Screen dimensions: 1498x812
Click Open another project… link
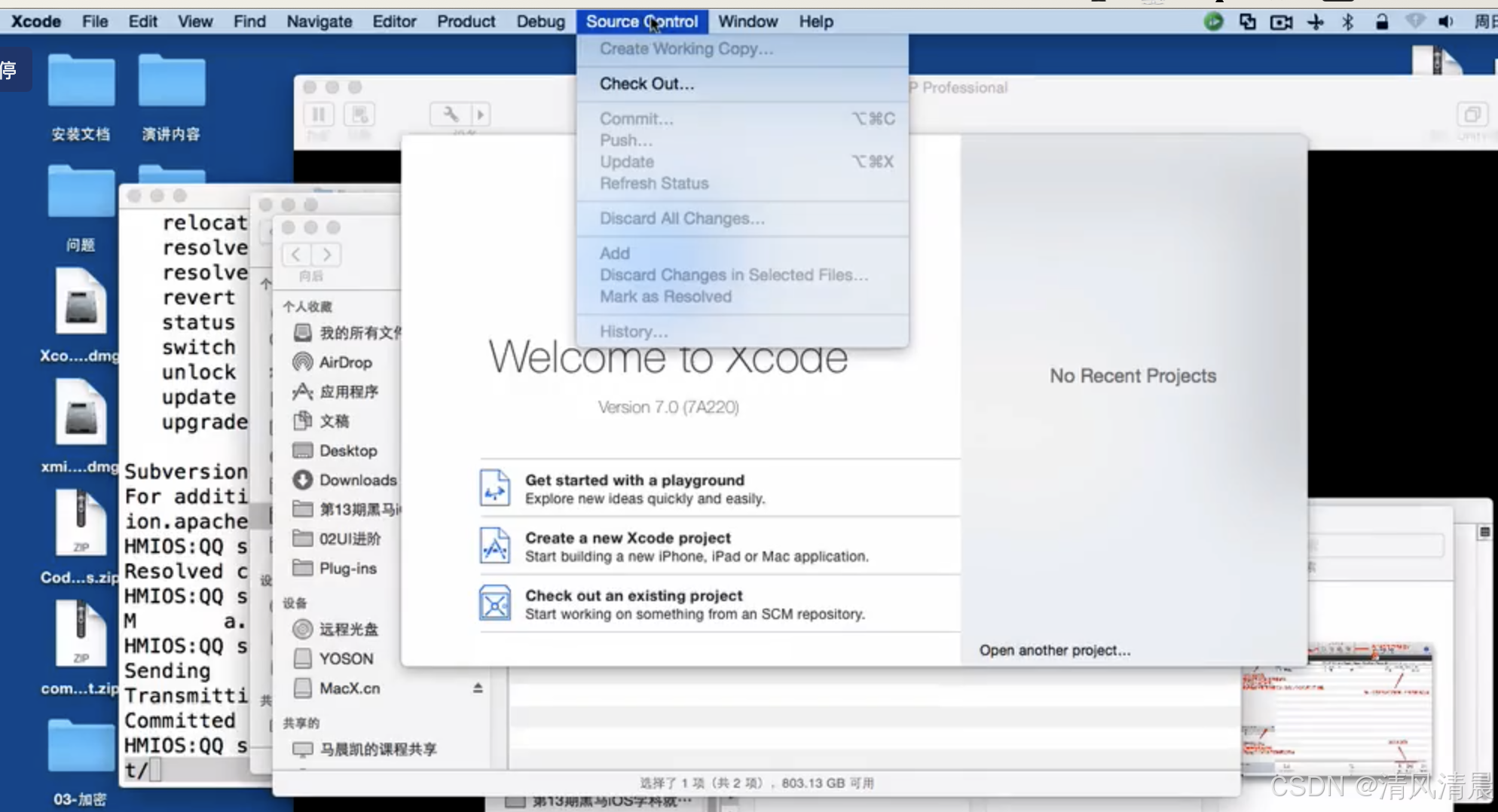(x=1055, y=650)
